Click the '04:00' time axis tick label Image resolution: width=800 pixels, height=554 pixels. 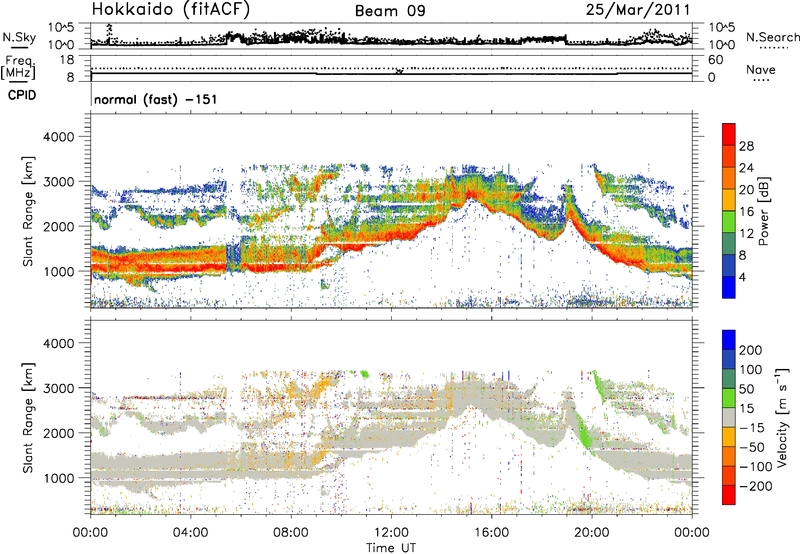click(190, 533)
